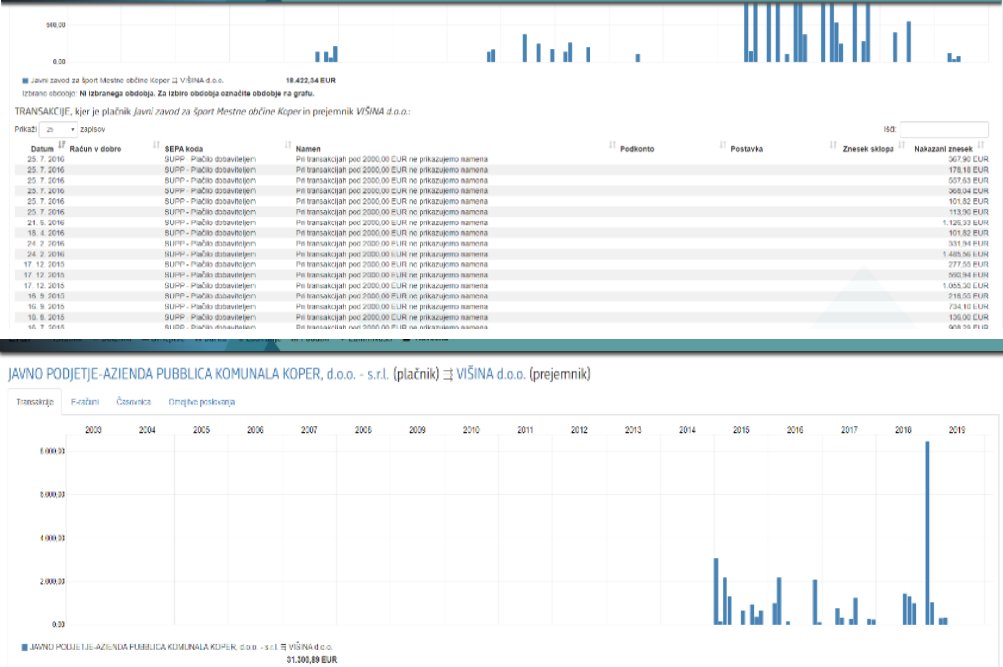
Task: Click the 367,90 EUR amount cell
Action: pyautogui.click(x=968, y=159)
